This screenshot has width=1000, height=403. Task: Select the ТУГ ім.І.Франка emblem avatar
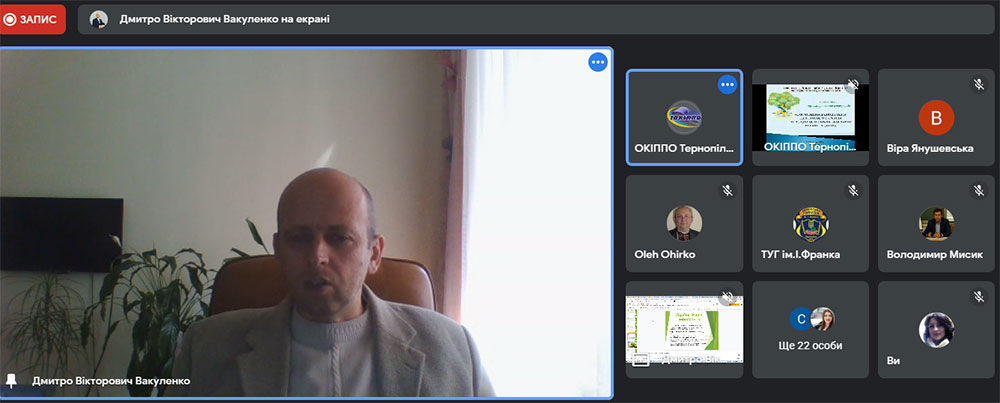[x=810, y=223]
